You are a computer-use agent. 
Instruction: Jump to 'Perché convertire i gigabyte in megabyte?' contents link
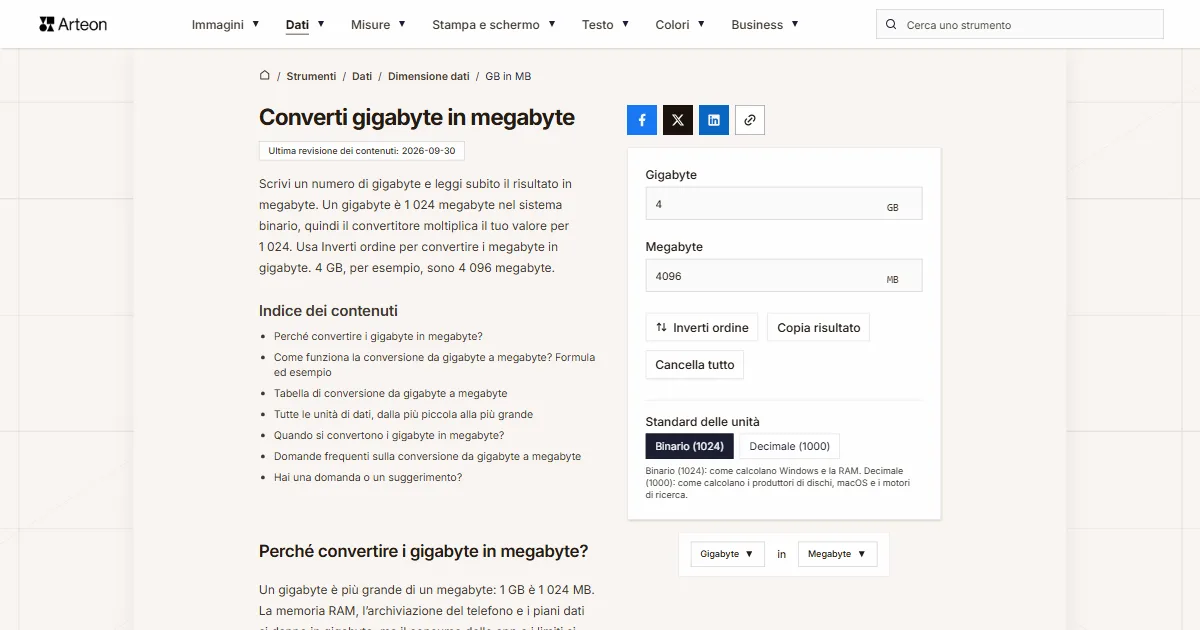[x=378, y=337]
